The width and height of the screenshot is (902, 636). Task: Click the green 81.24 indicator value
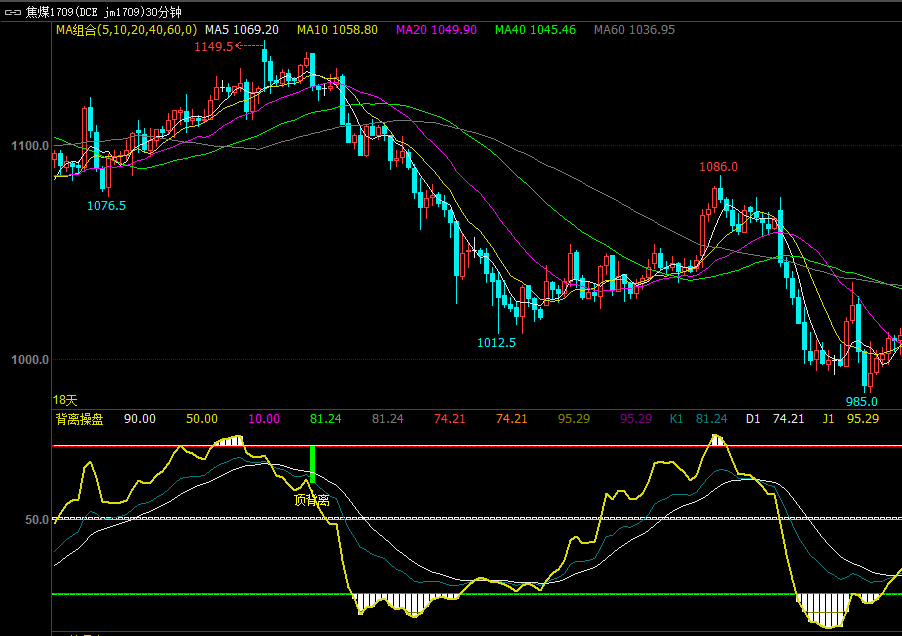coord(326,419)
